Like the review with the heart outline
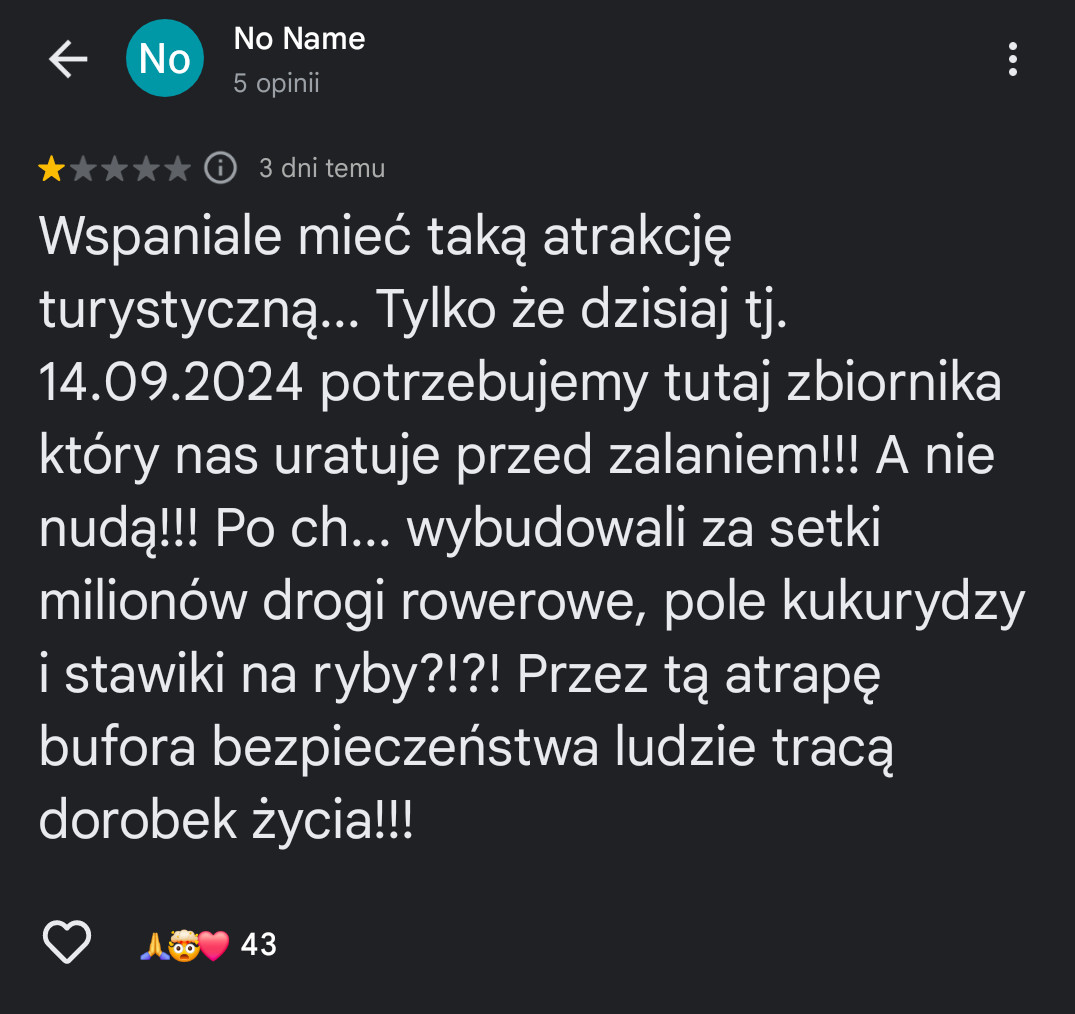The width and height of the screenshot is (1075, 1014). coord(67,943)
